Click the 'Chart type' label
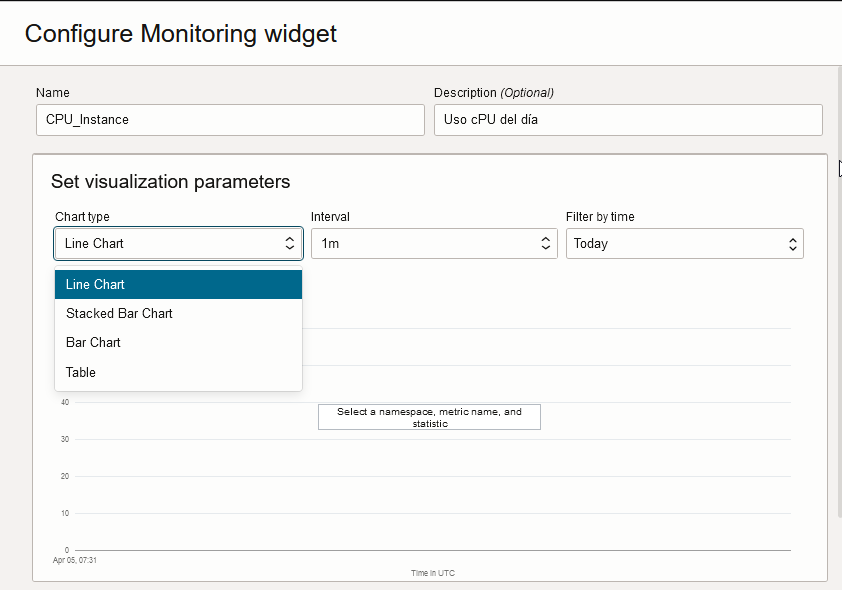Viewport: 842px width, 590px height. (82, 217)
